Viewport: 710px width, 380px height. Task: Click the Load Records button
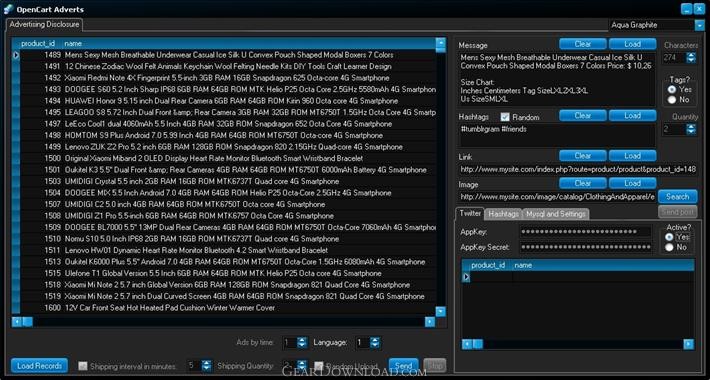point(39,366)
